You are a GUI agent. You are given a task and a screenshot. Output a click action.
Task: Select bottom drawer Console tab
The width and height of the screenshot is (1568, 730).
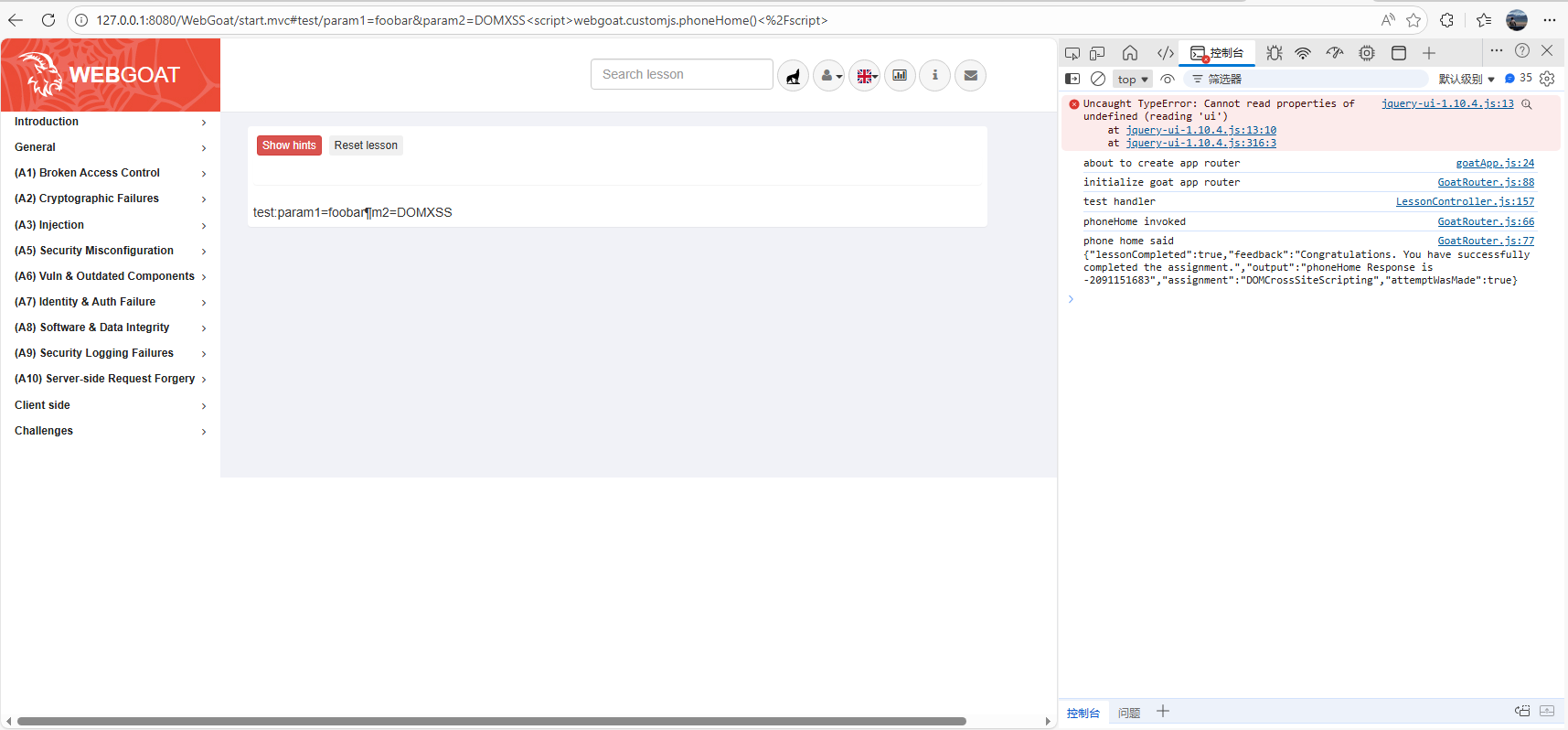coord(1083,713)
